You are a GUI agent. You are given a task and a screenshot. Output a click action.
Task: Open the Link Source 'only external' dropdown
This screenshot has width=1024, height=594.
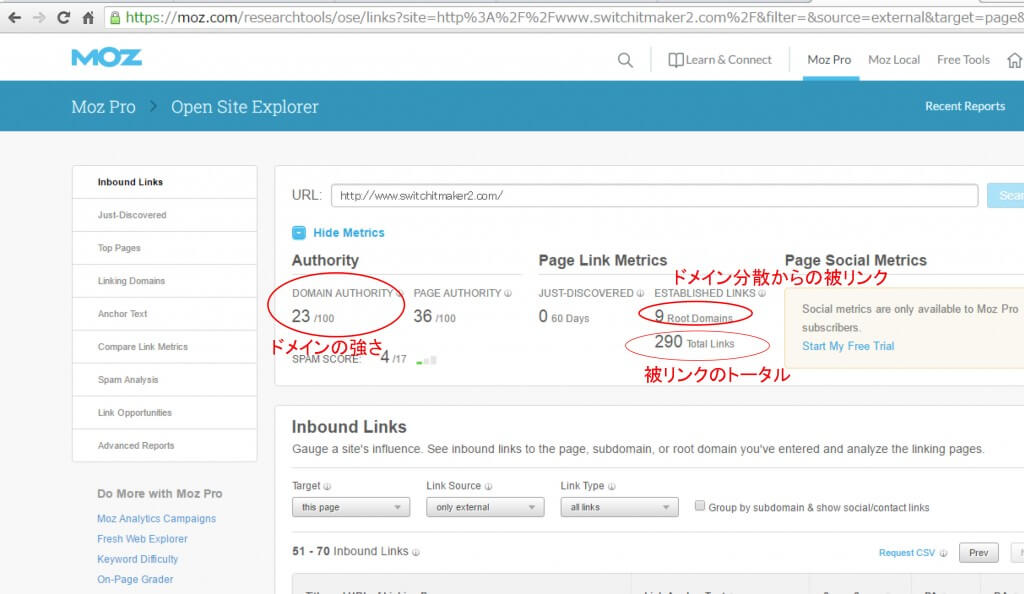(x=485, y=507)
